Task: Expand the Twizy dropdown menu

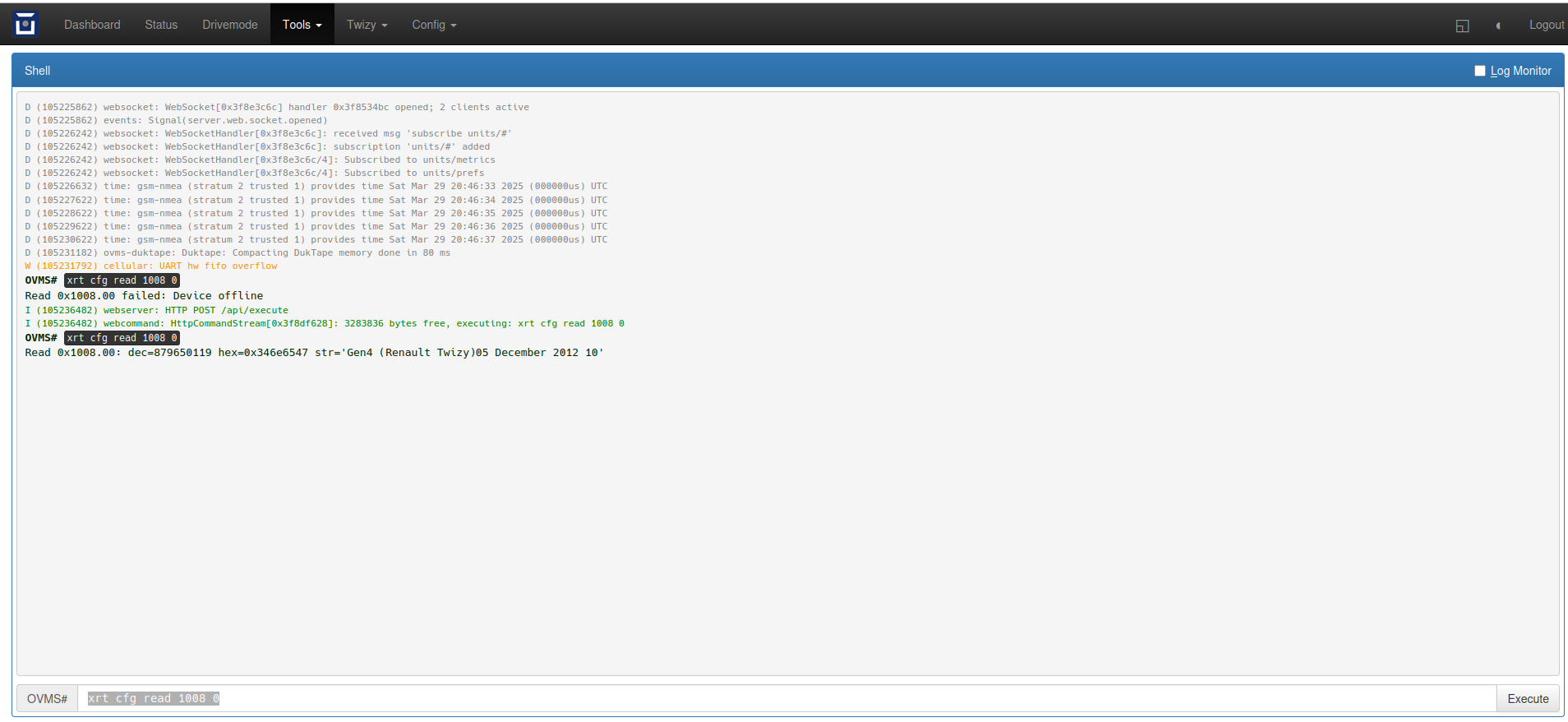Action: (x=367, y=25)
